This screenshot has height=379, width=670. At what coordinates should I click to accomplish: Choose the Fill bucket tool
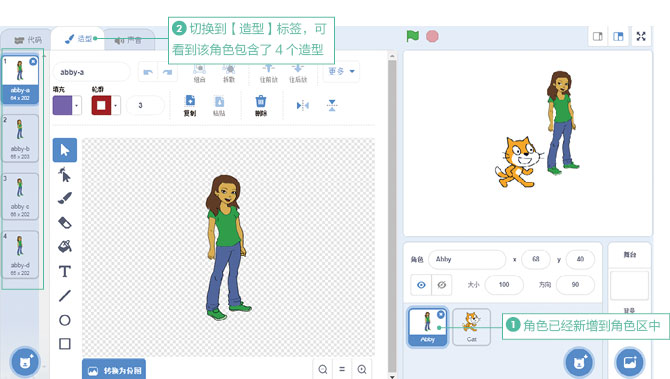pyautogui.click(x=65, y=246)
